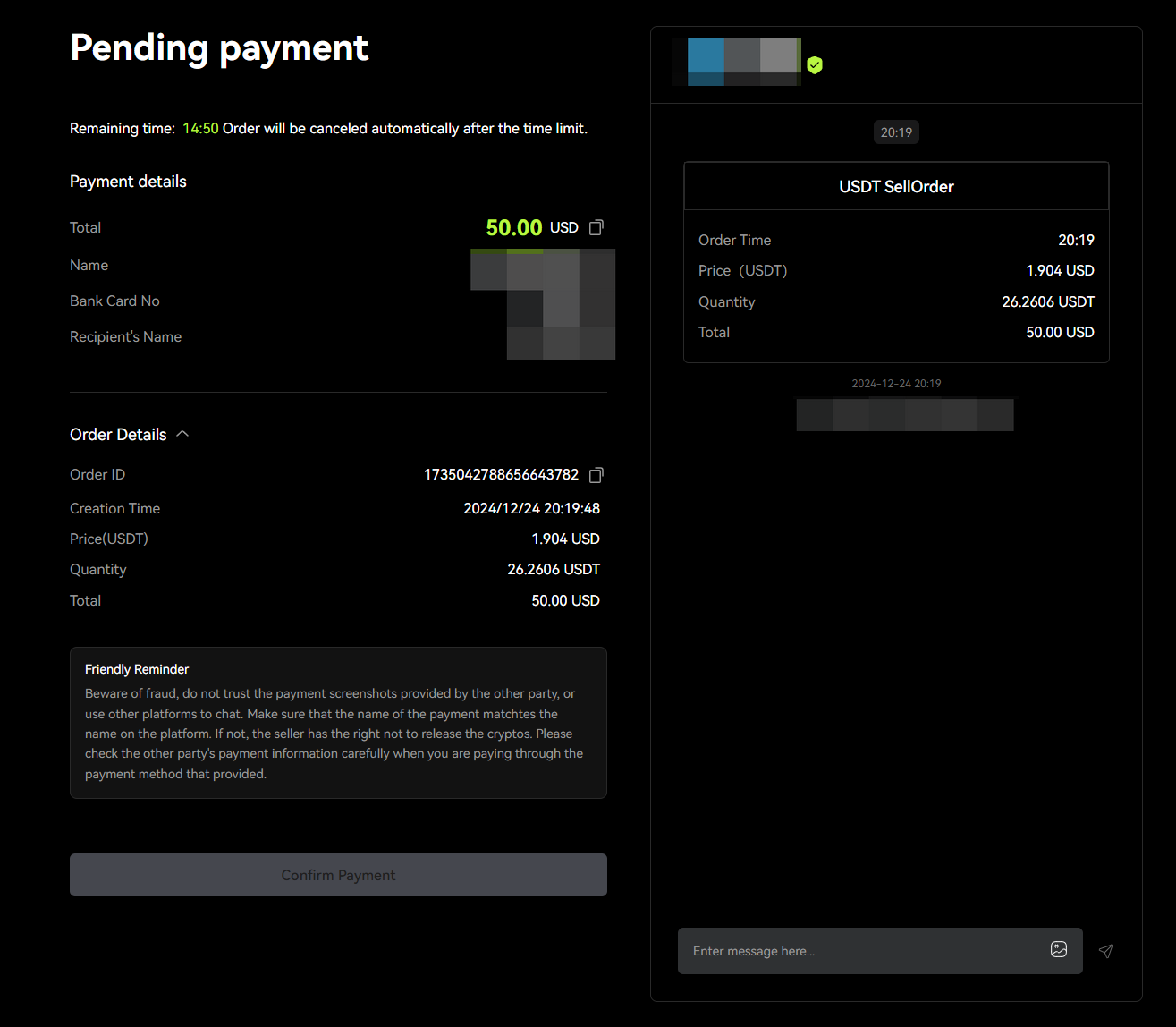This screenshot has height=1027, width=1176.
Task: Click the green verified shield badge
Action: [x=815, y=65]
